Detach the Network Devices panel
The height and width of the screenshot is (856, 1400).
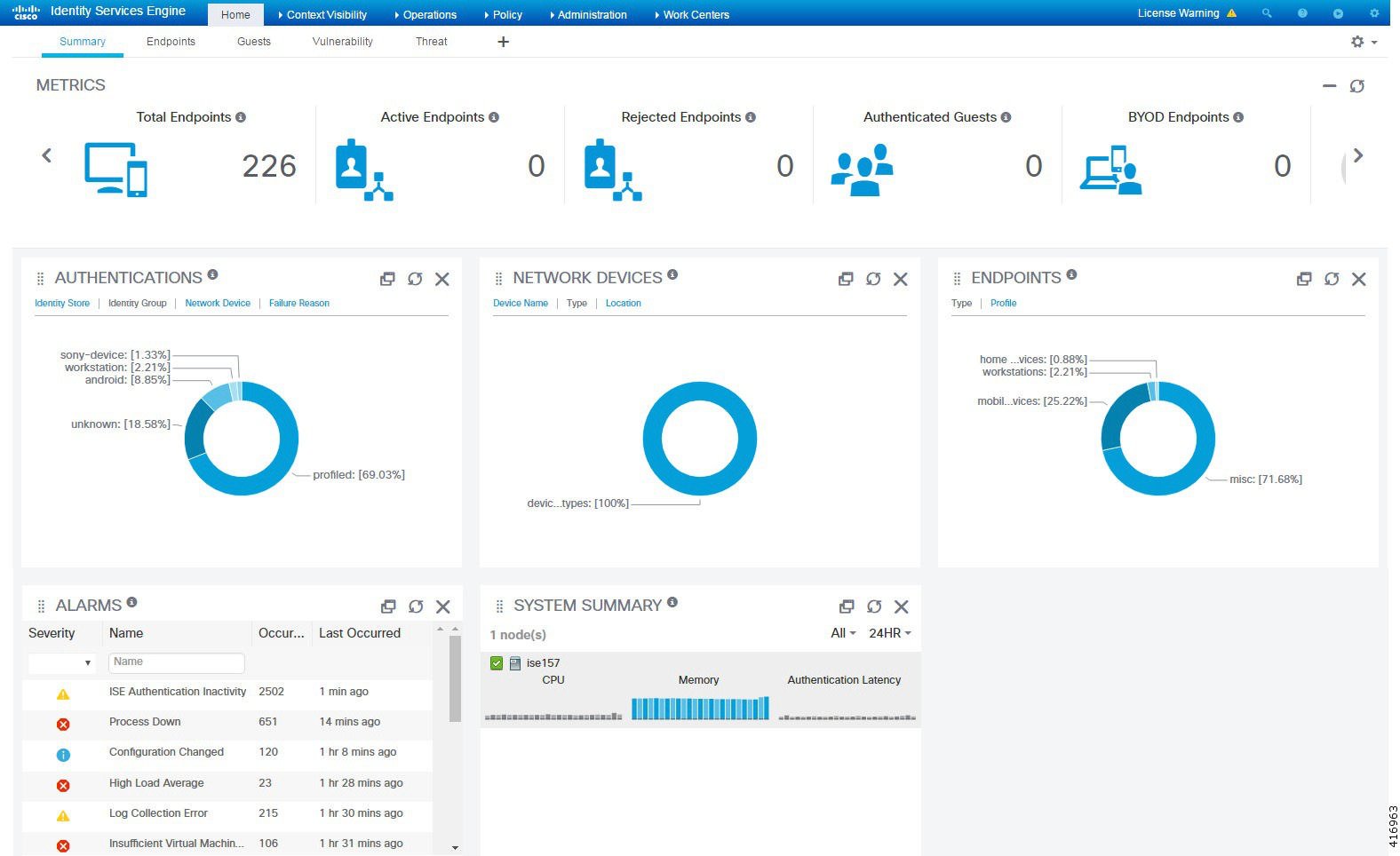846,279
